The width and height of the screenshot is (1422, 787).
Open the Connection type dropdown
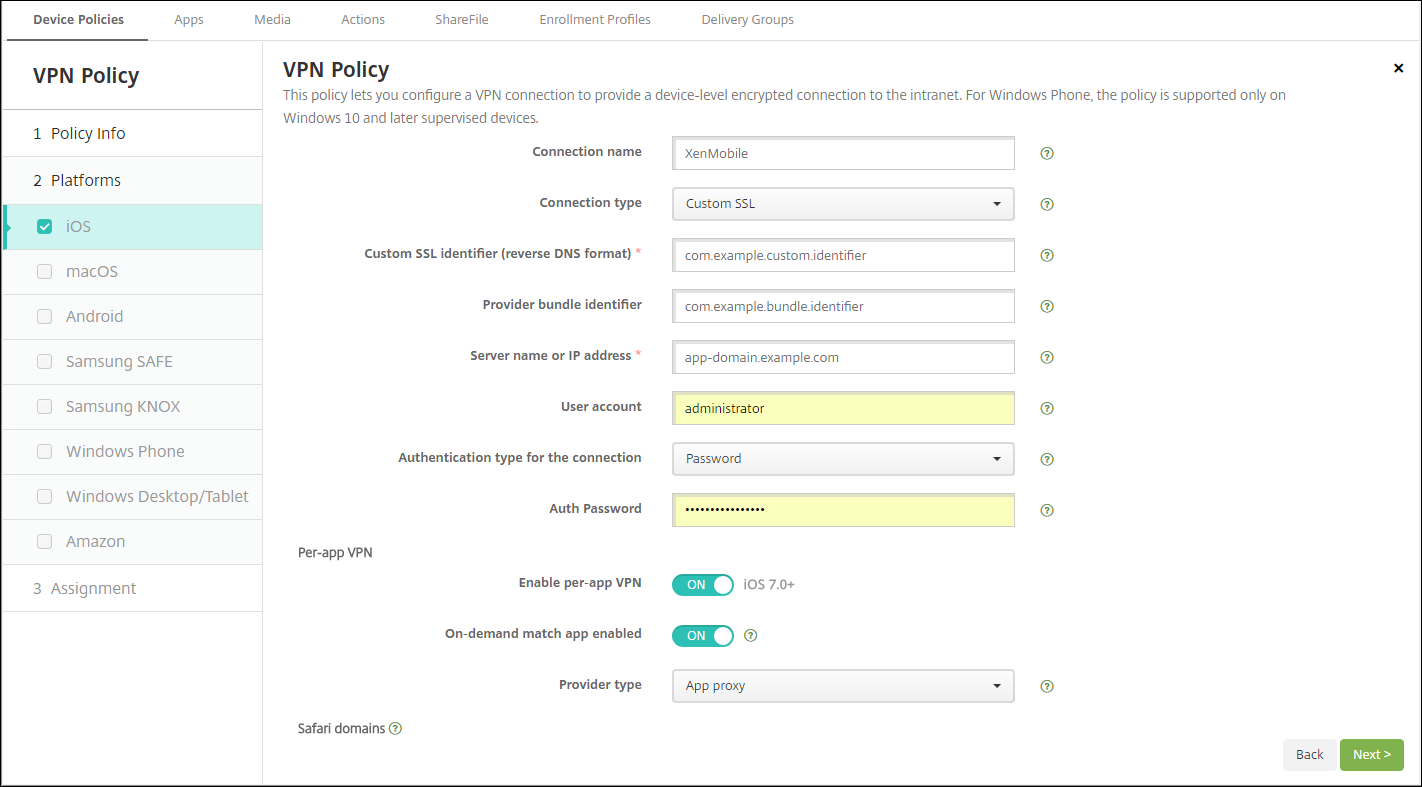843,204
